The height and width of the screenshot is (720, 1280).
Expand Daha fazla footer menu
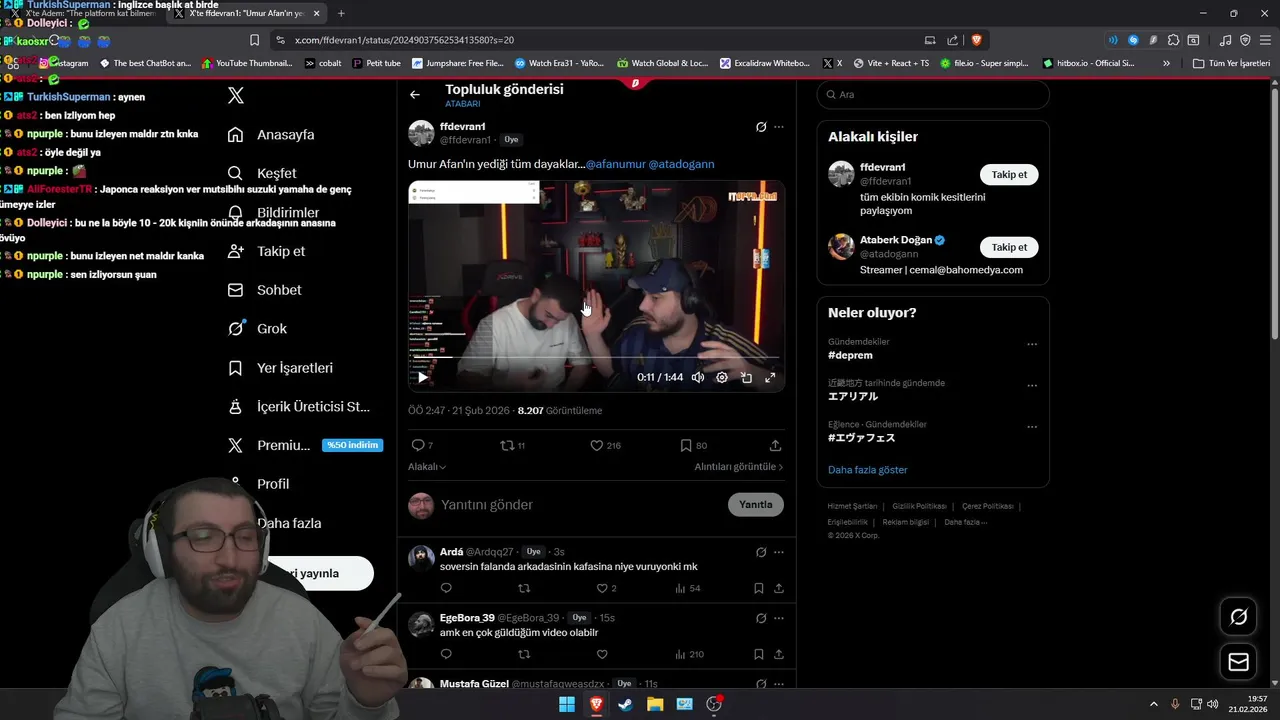[x=966, y=522]
